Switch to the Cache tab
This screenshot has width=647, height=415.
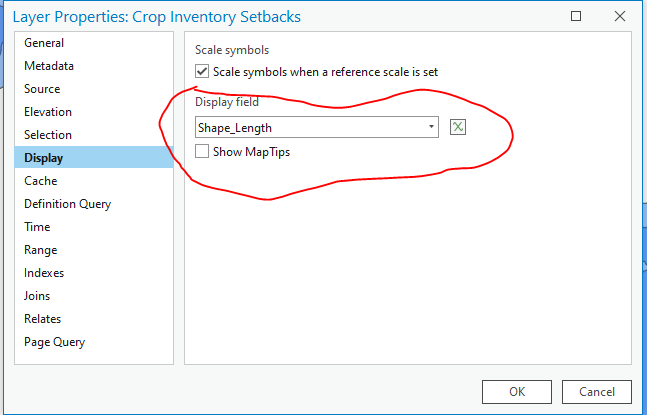point(41,181)
